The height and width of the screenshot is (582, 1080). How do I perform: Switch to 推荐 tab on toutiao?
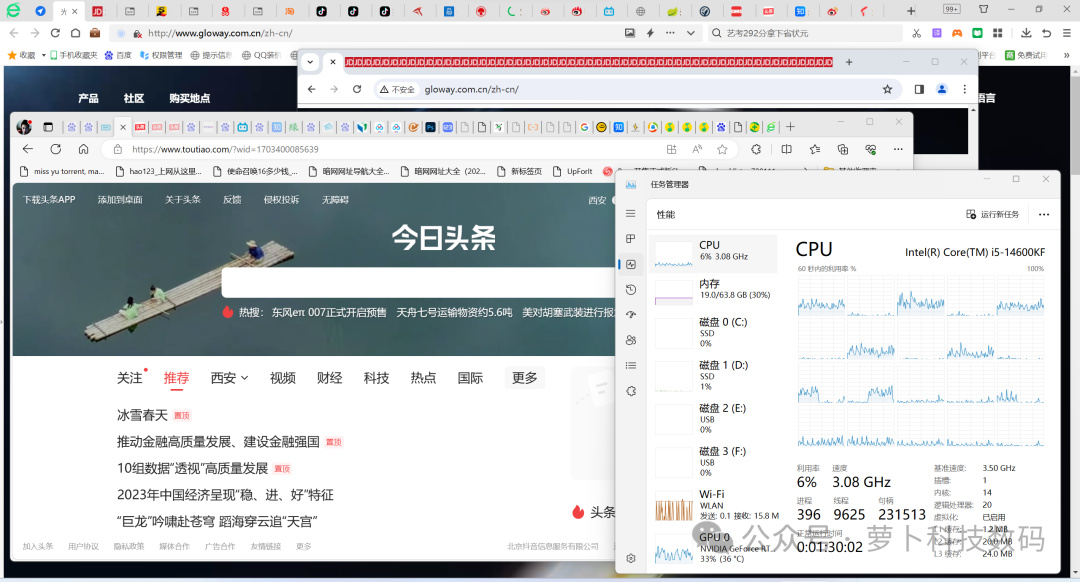[176, 378]
